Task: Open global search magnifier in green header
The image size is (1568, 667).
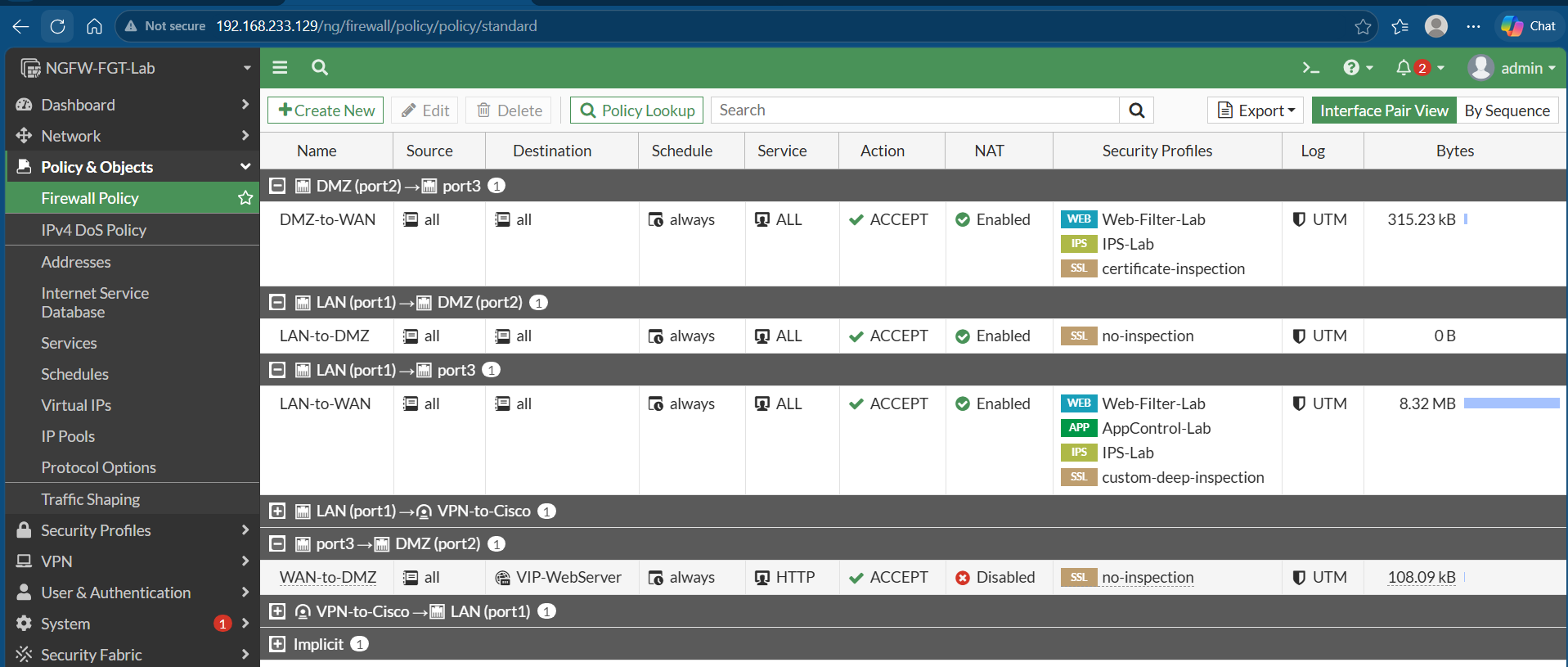Action: 320,67
